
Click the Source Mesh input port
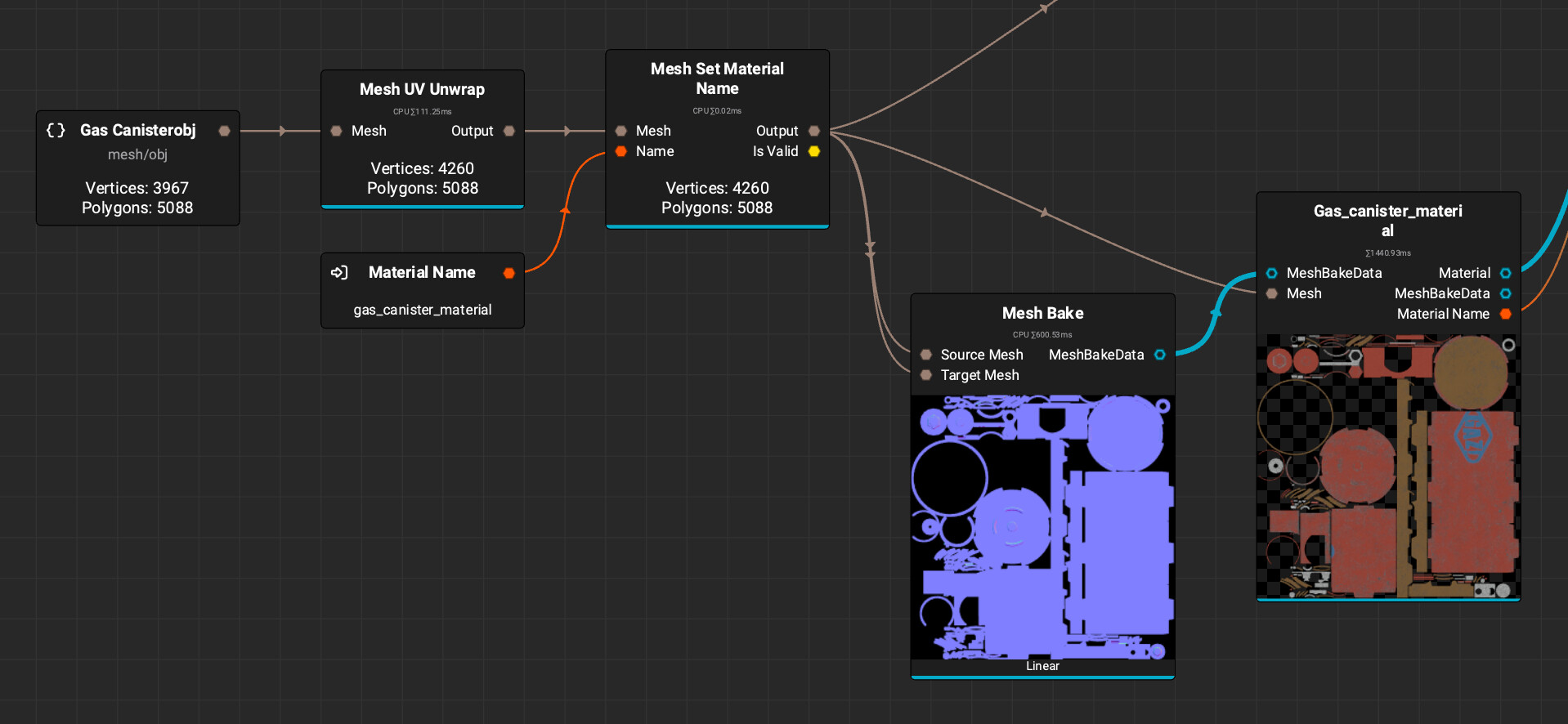(925, 355)
